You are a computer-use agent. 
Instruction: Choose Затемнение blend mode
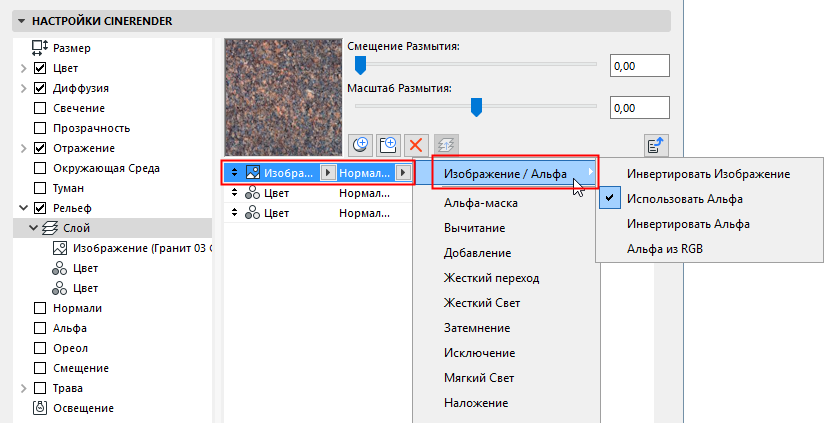(477, 328)
